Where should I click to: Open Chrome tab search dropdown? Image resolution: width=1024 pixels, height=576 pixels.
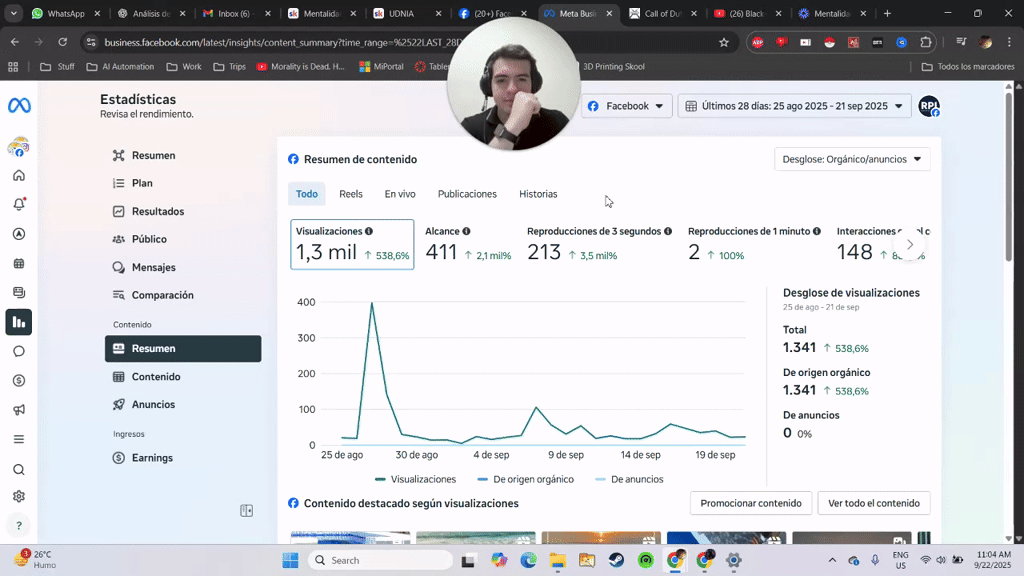click(x=13, y=13)
